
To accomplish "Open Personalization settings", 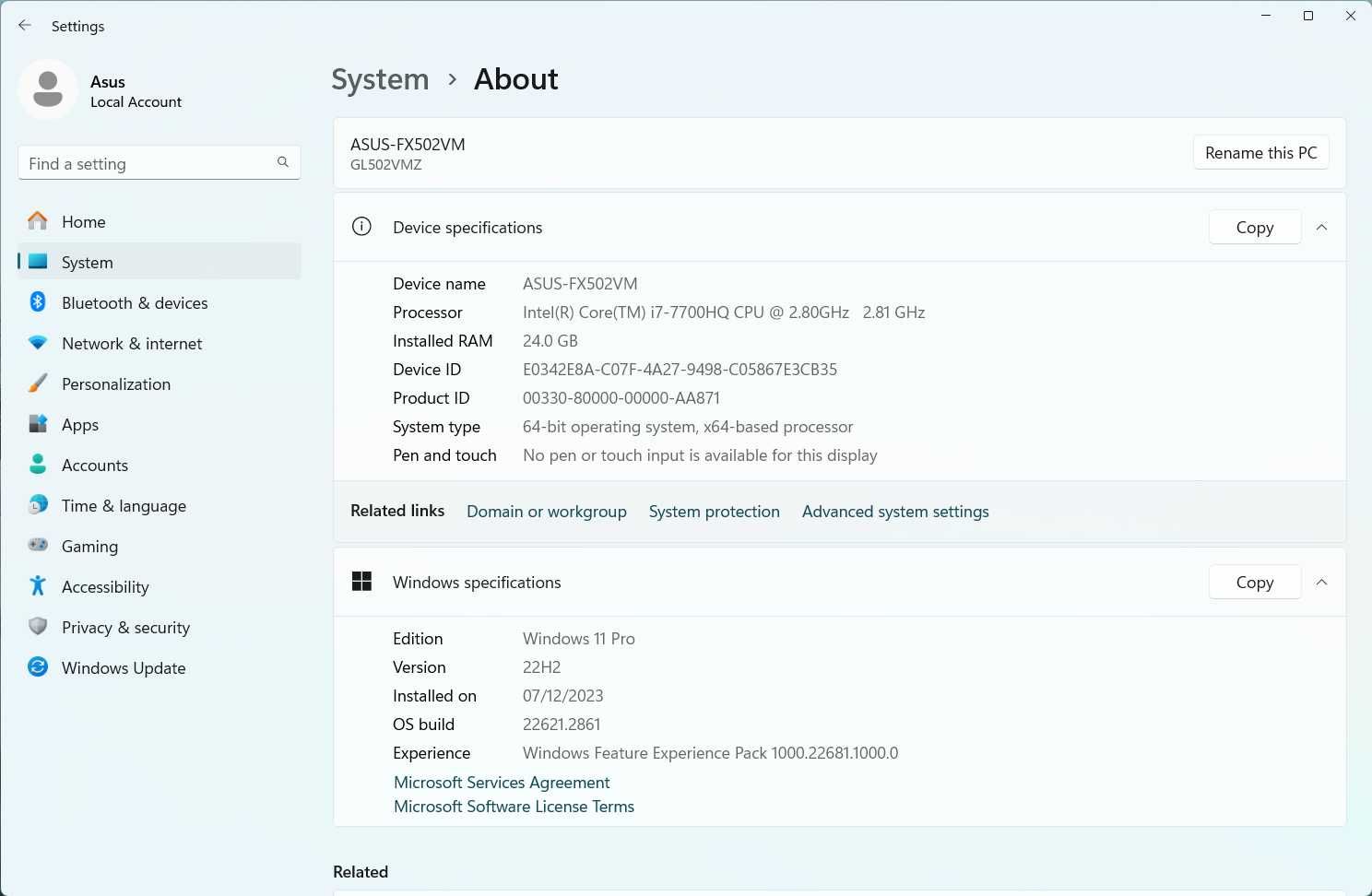I will (116, 383).
